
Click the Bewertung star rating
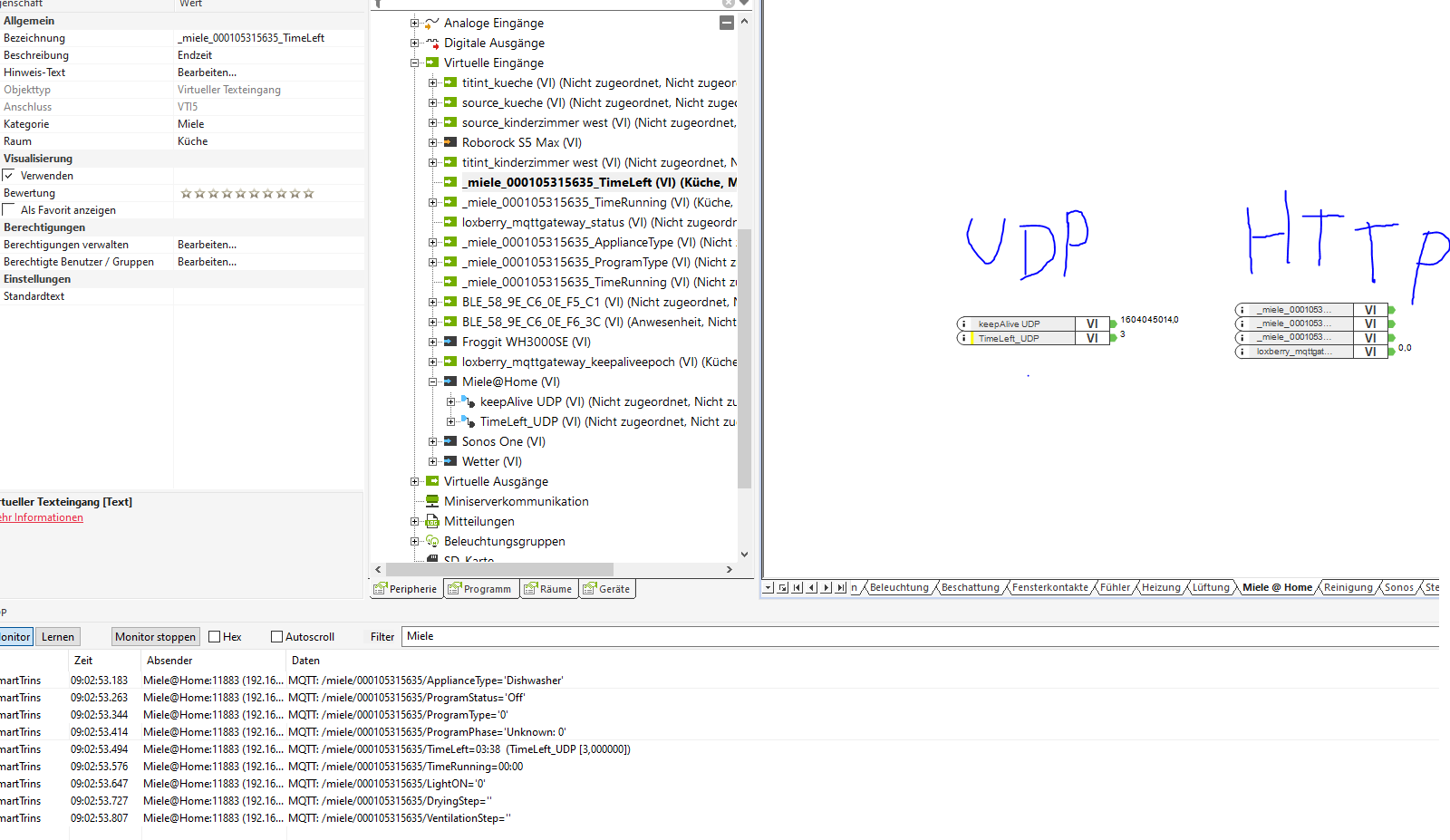pos(247,193)
